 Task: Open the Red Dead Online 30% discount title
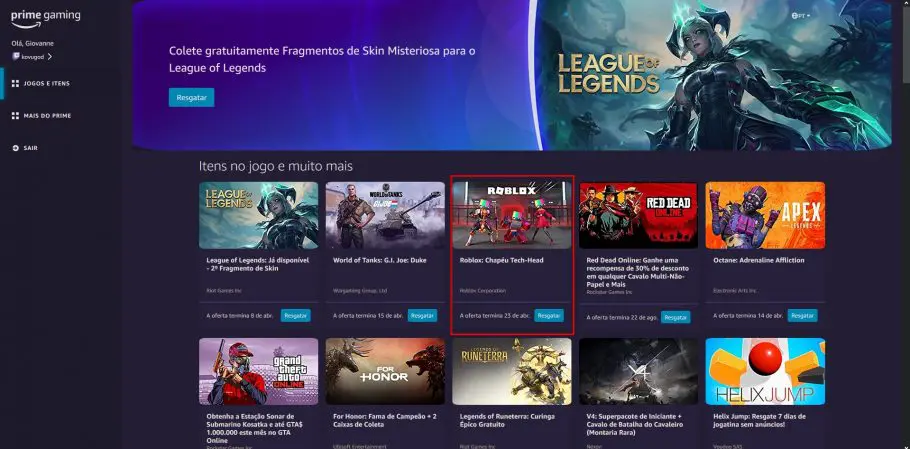click(x=638, y=273)
